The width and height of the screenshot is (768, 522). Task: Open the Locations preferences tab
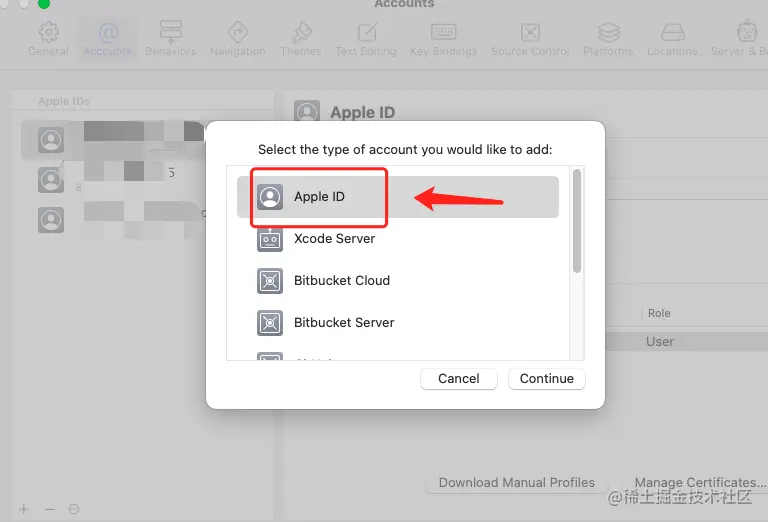[x=672, y=39]
